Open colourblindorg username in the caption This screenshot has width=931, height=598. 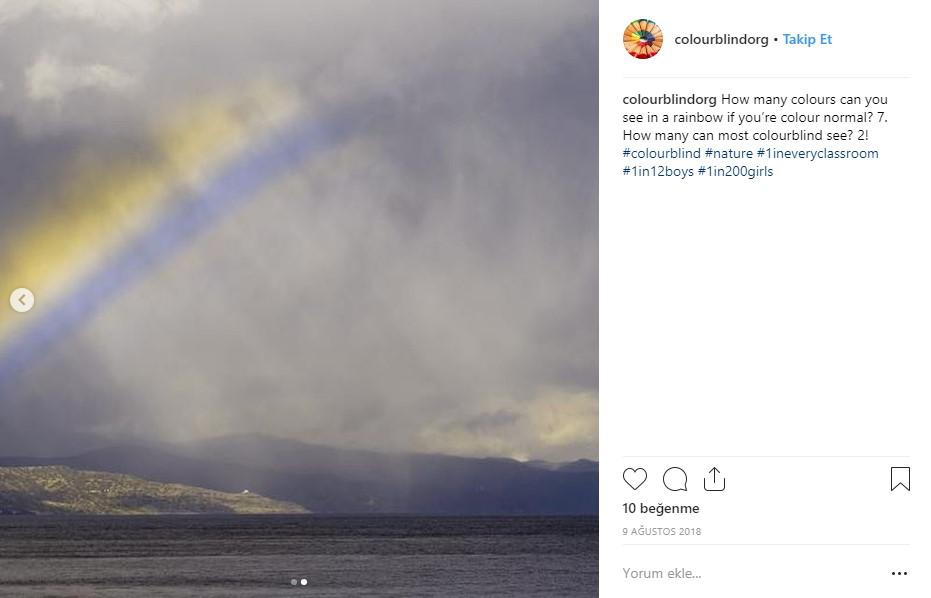(x=669, y=99)
